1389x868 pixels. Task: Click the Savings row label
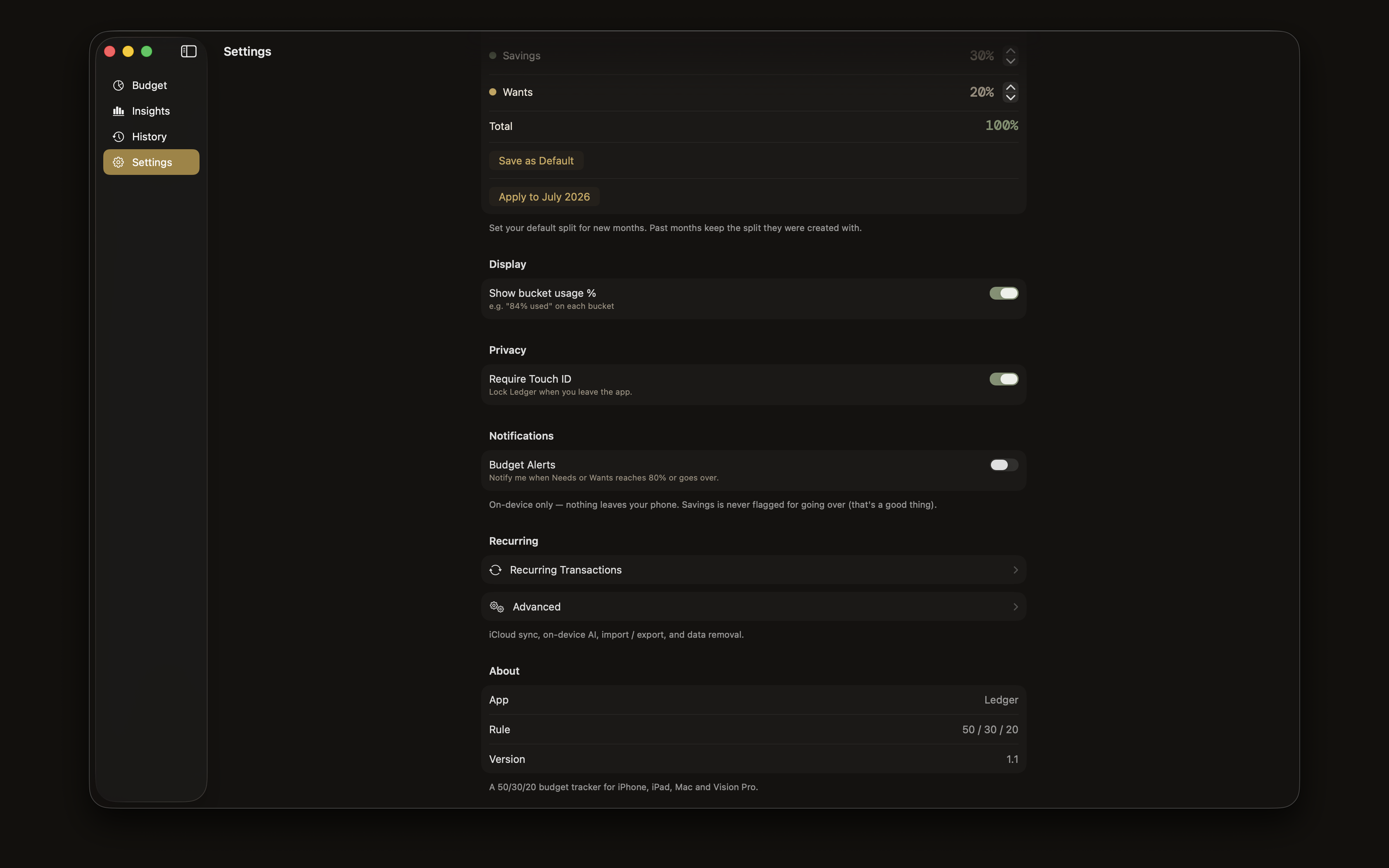pyautogui.click(x=521, y=55)
